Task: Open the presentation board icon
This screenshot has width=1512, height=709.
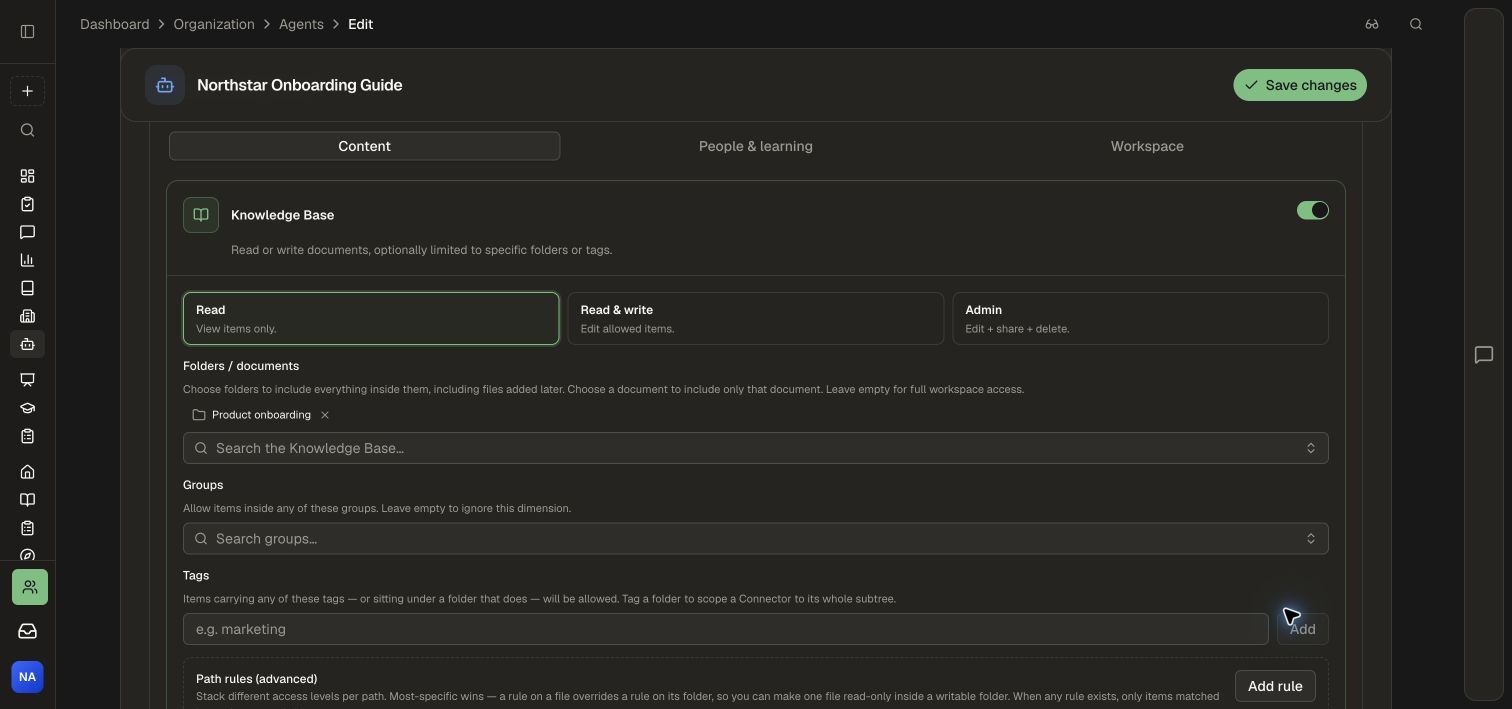Action: pyautogui.click(x=28, y=380)
